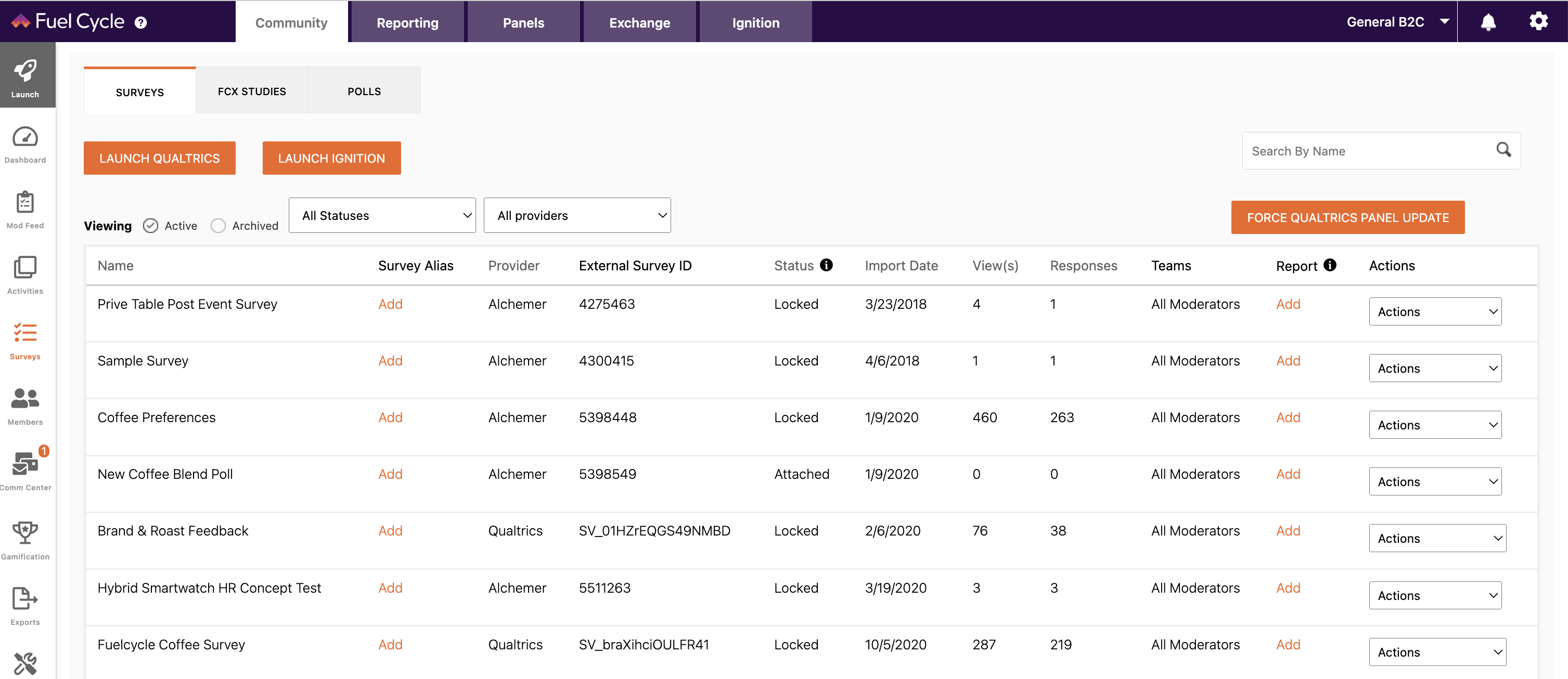Select the Archived viewing radio button

click(x=218, y=226)
